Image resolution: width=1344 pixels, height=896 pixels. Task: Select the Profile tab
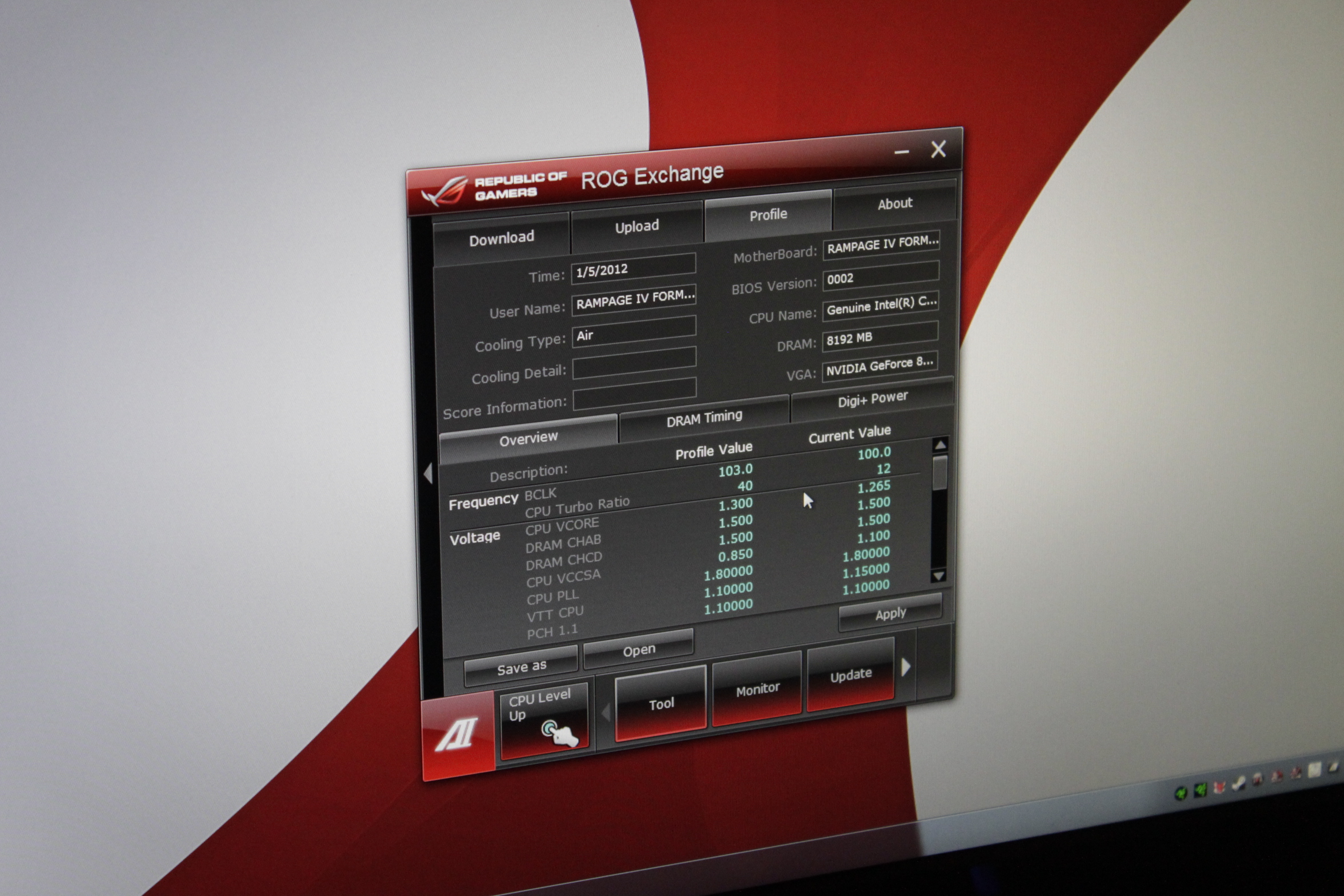[x=768, y=215]
